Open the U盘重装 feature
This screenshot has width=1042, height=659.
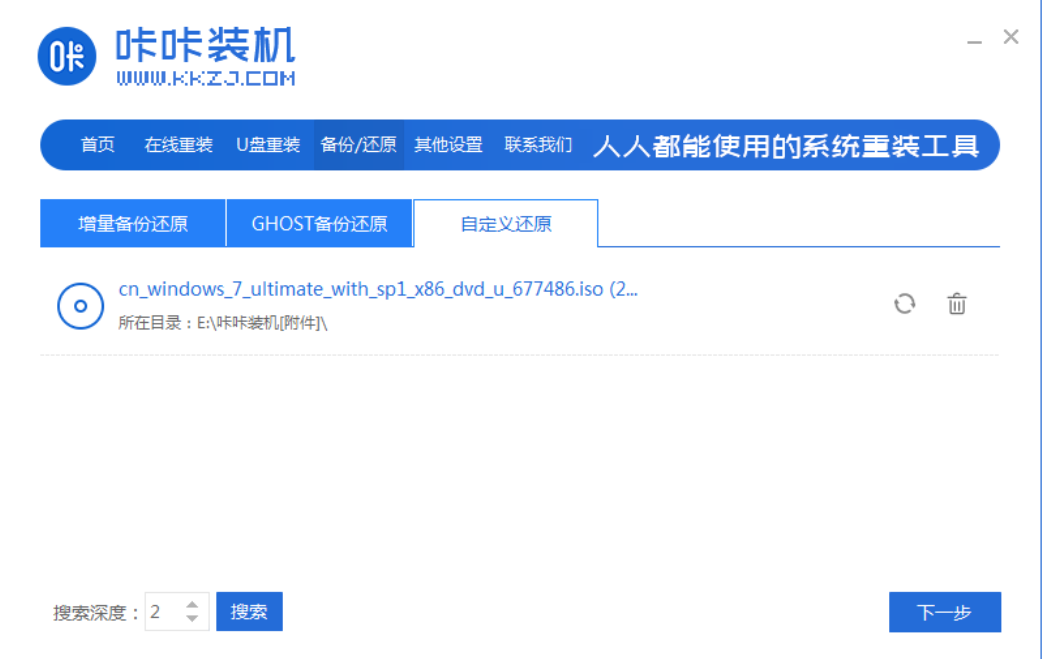point(267,144)
